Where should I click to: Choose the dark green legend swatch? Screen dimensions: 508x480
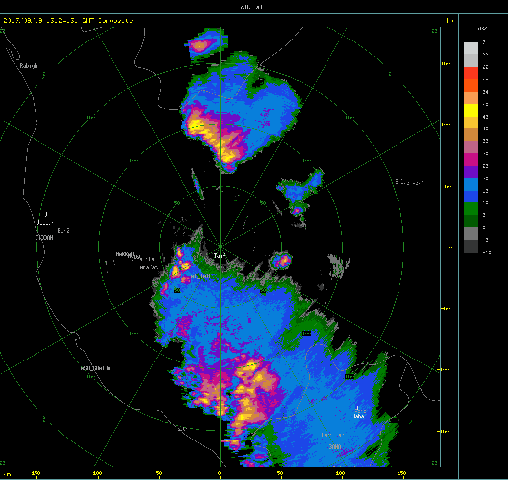471,221
